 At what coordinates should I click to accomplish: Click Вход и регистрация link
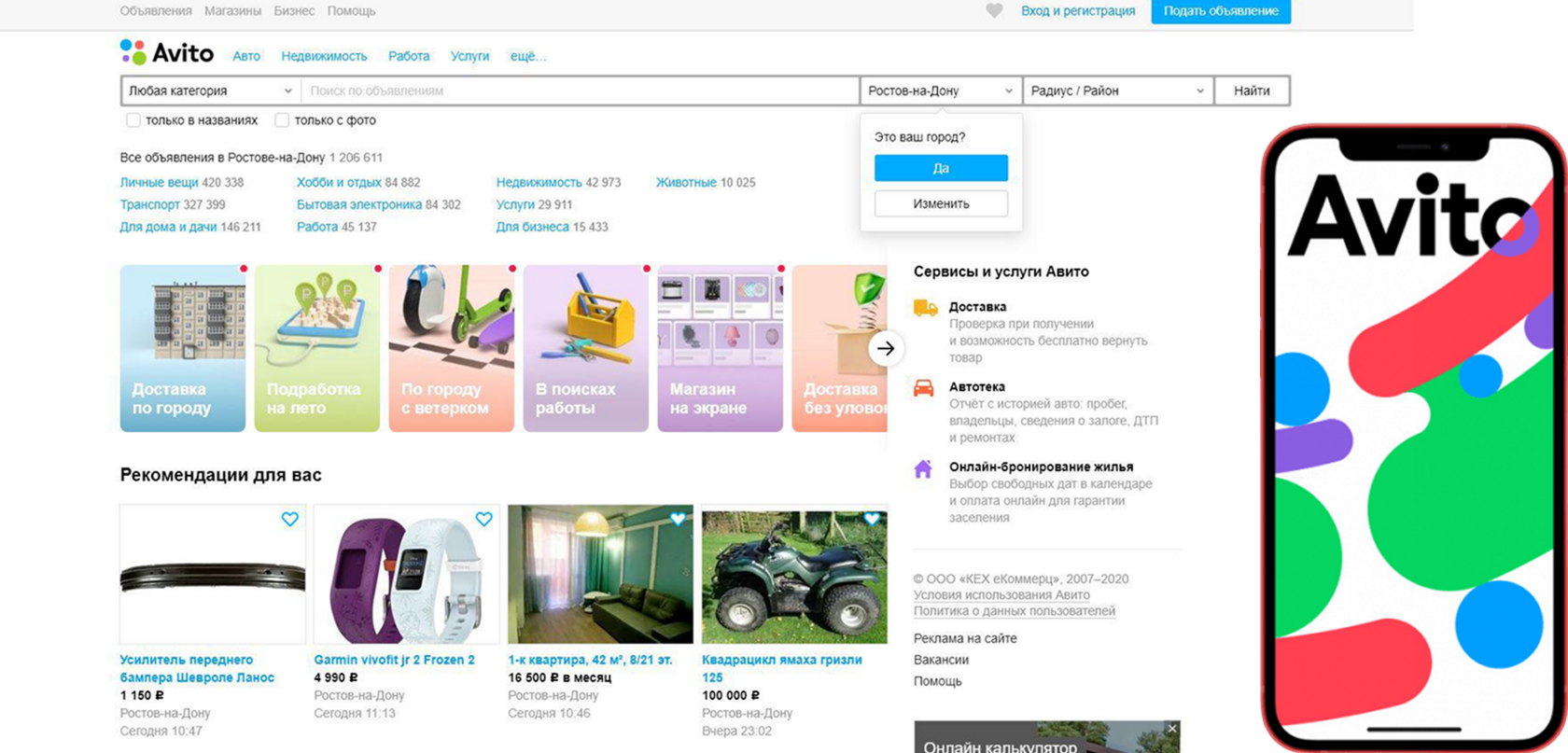point(1078,11)
